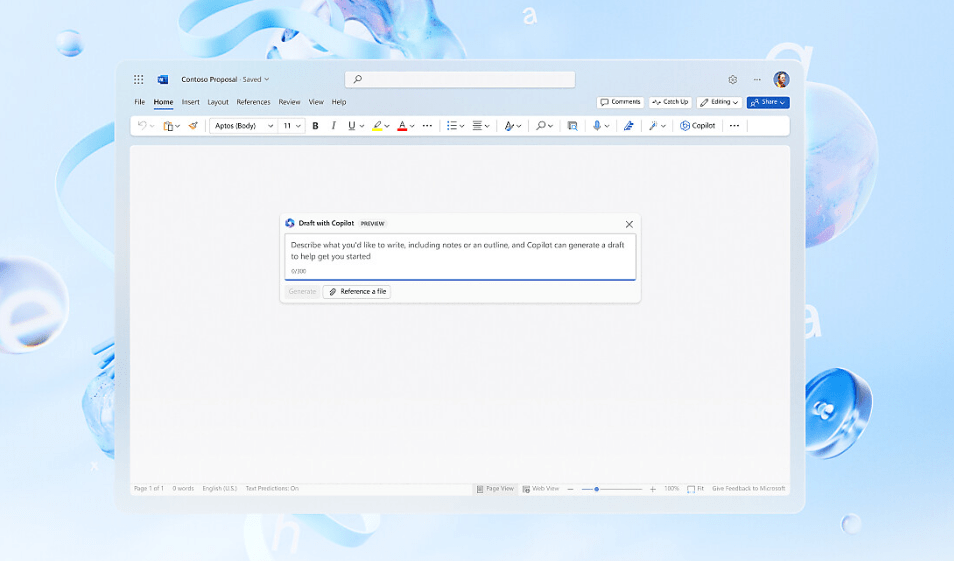Image resolution: width=954 pixels, height=561 pixels.
Task: Click the Comments button
Action: pos(620,102)
